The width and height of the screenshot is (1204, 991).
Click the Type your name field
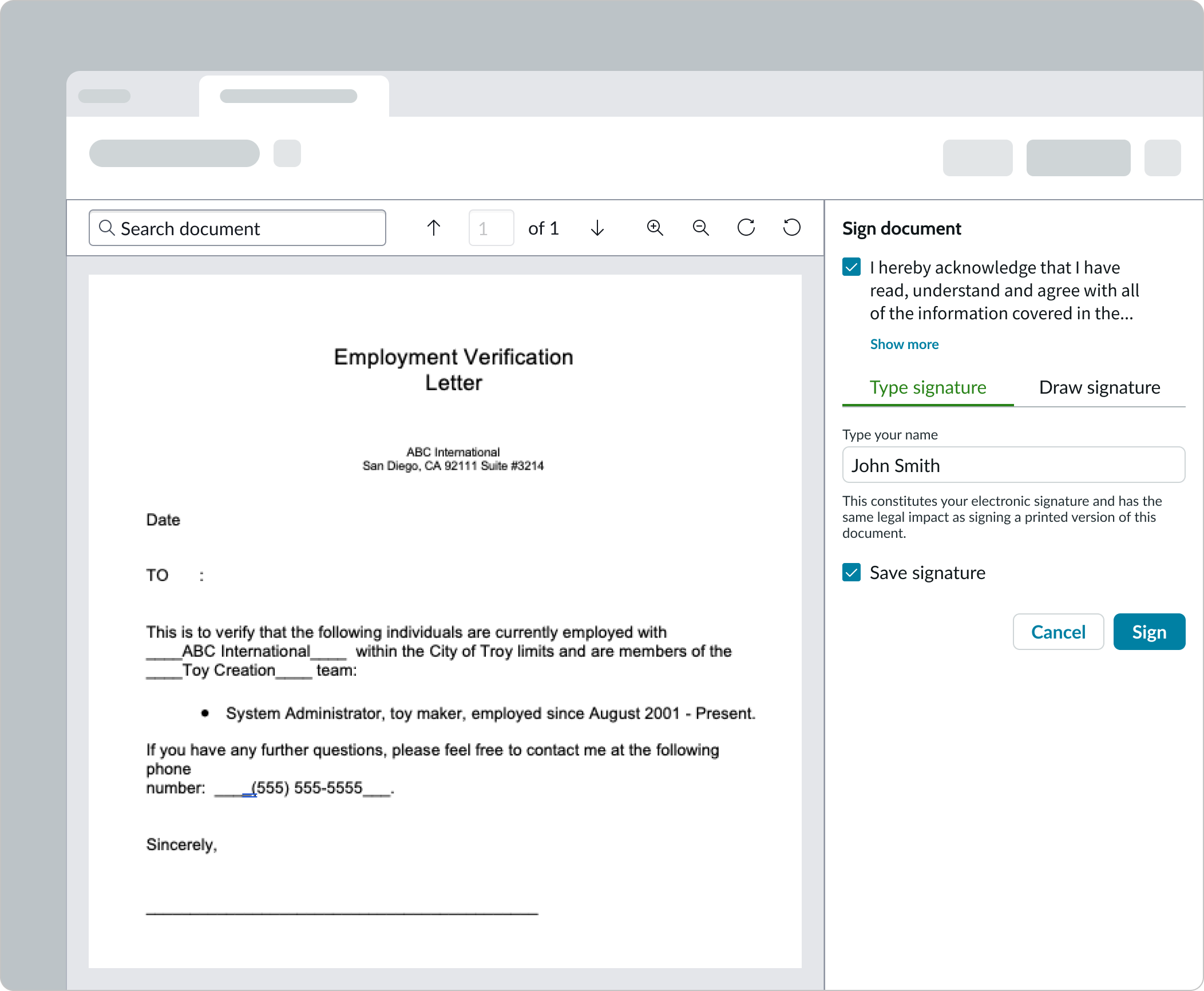(1013, 465)
